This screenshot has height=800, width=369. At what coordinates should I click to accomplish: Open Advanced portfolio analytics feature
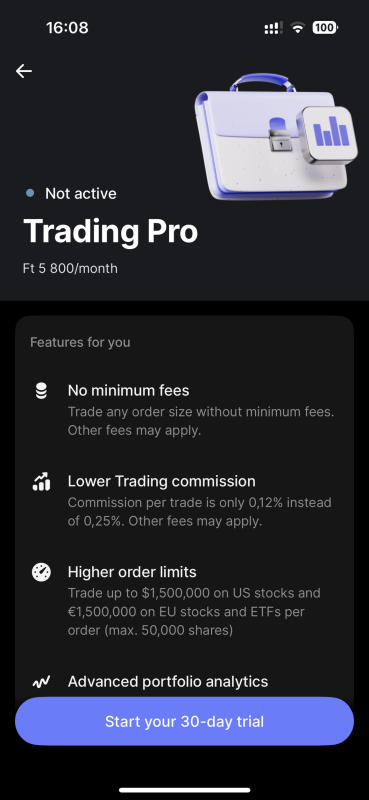168,681
